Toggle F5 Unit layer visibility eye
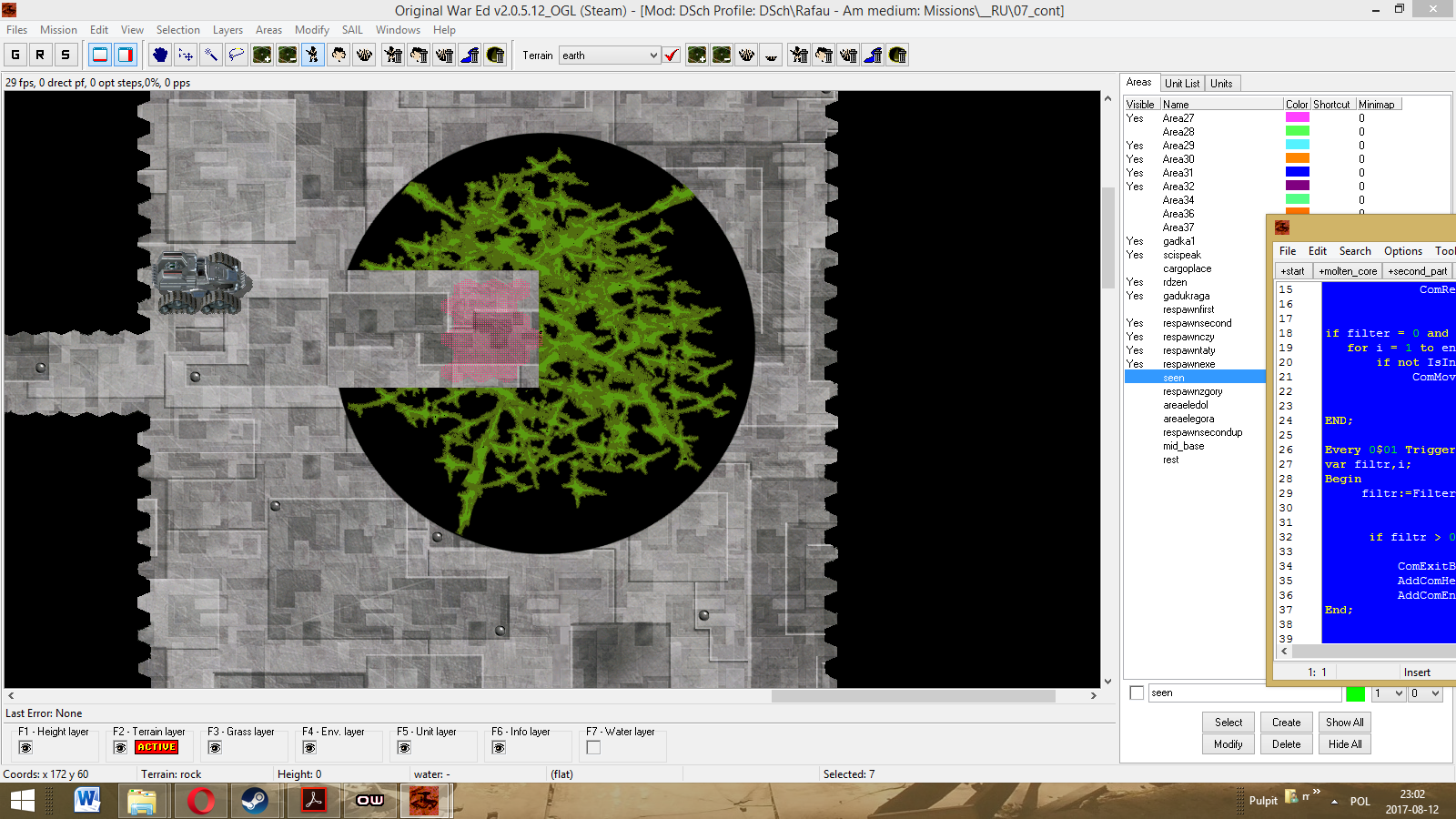 (404, 748)
